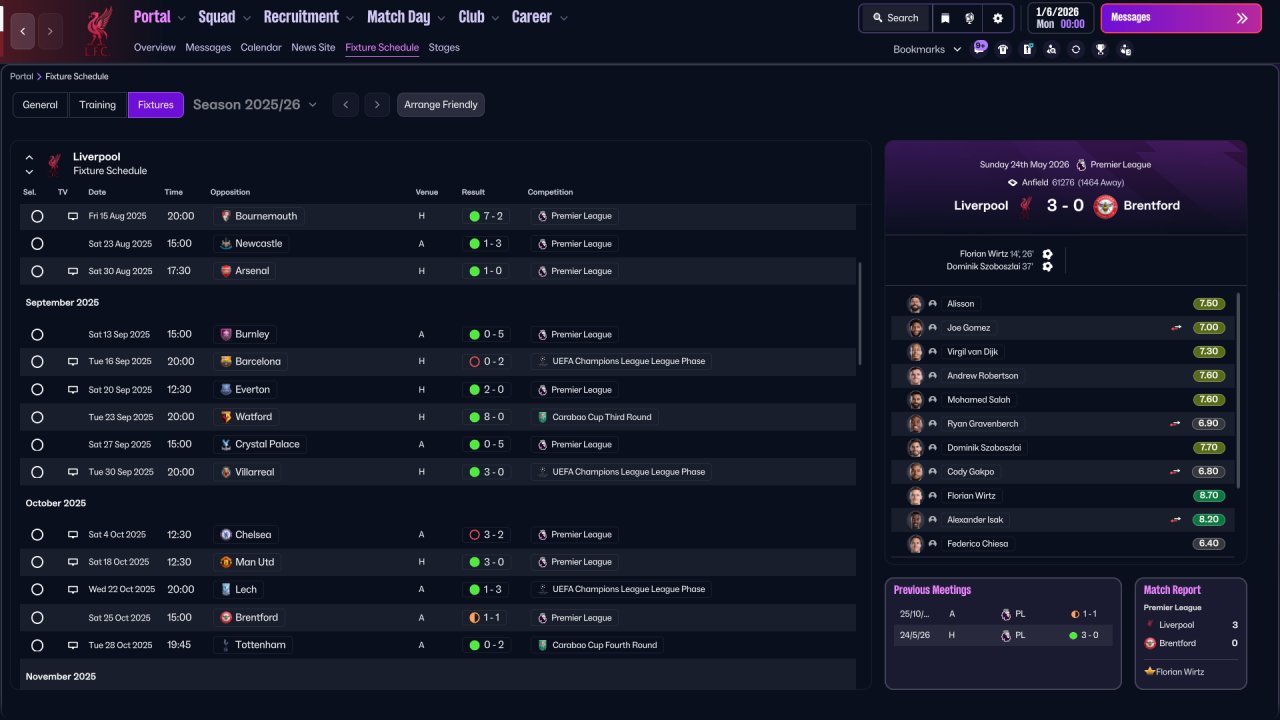Sort fixtures by the Date column header
1280x720 pixels.
(97, 192)
